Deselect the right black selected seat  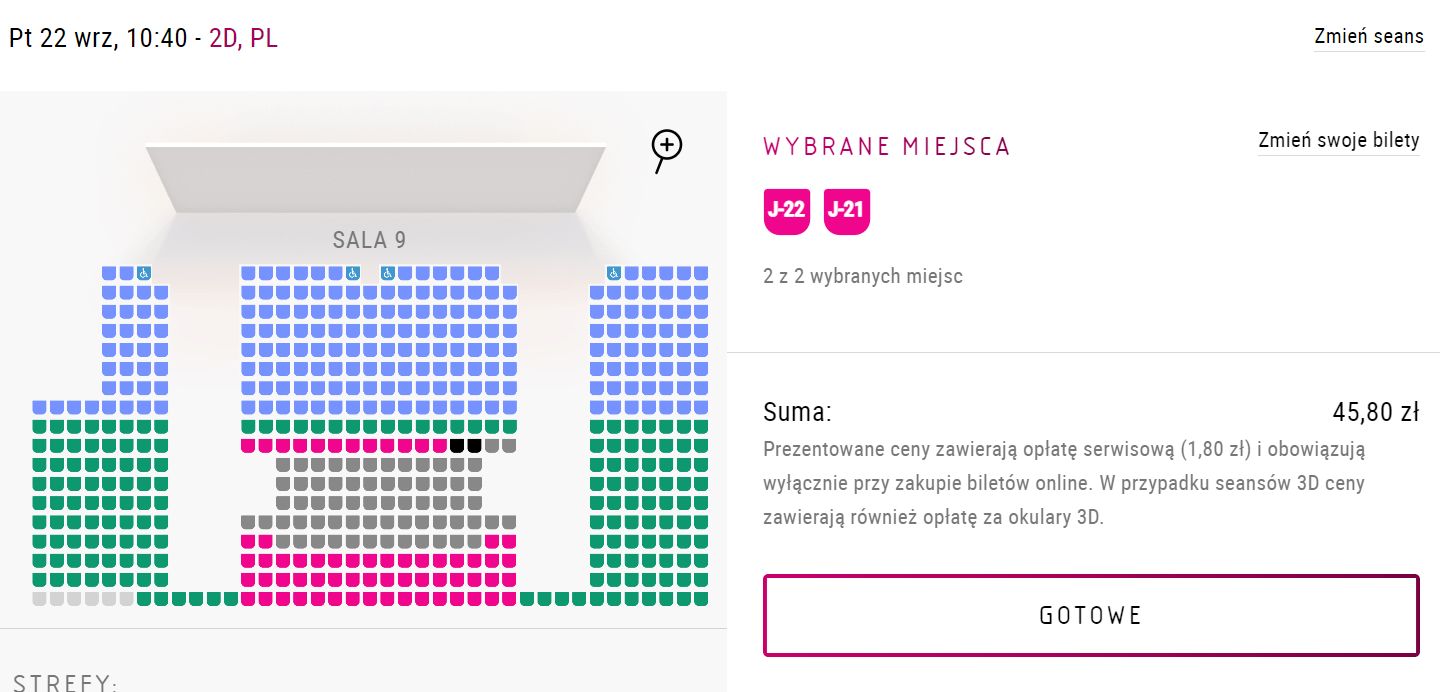(474, 446)
